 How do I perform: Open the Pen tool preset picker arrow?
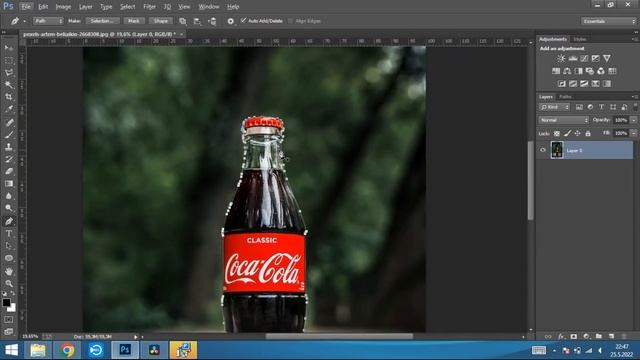(x=24, y=21)
